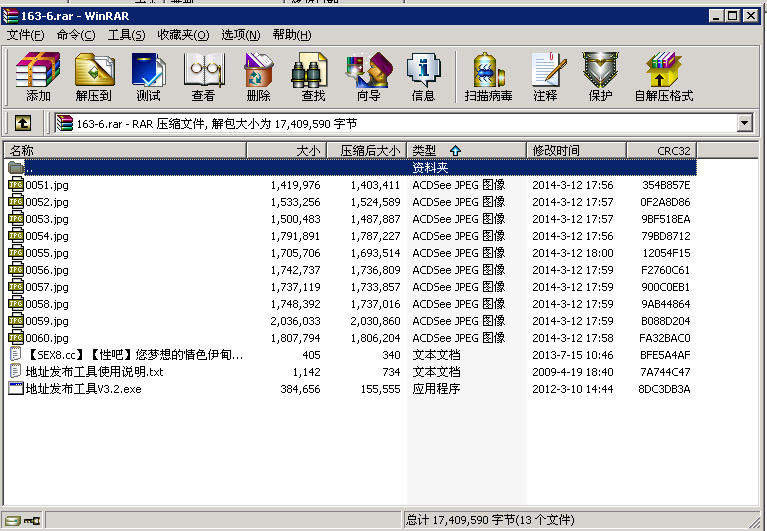Open the Commands (命令) menu
This screenshot has height=531, width=767.
click(76, 35)
